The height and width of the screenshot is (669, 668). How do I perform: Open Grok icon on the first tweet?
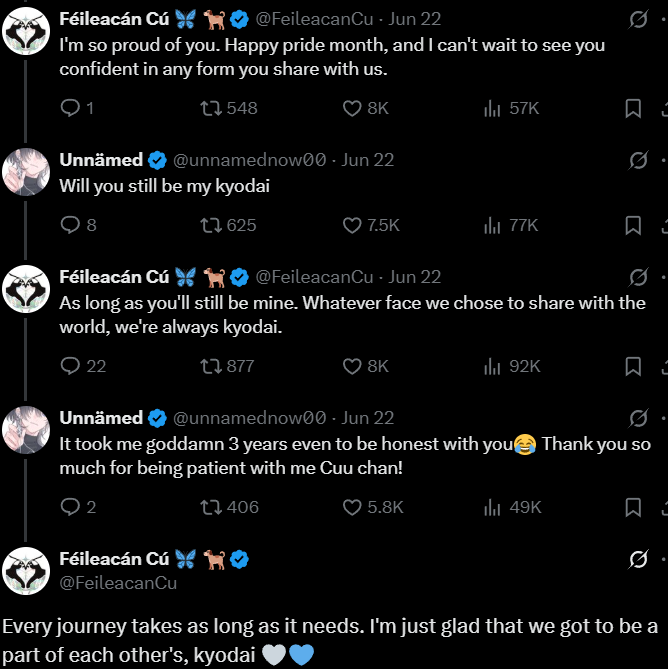[x=637, y=20]
